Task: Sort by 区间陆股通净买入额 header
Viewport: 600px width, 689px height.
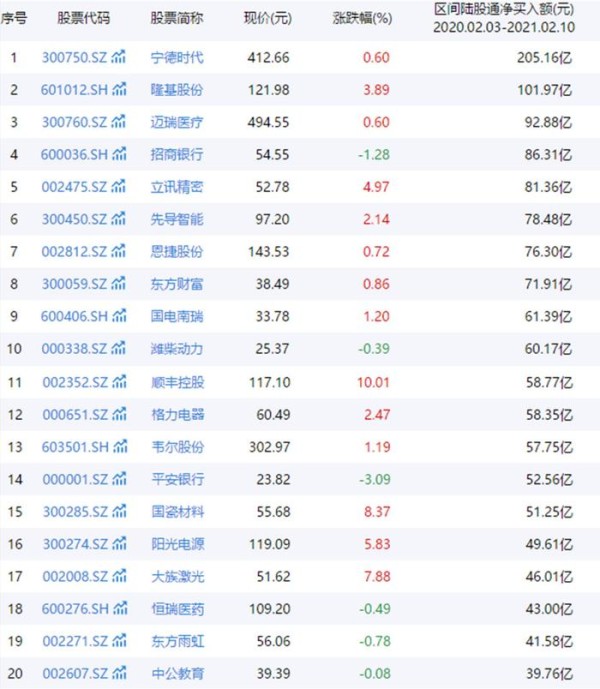Action: [504, 18]
